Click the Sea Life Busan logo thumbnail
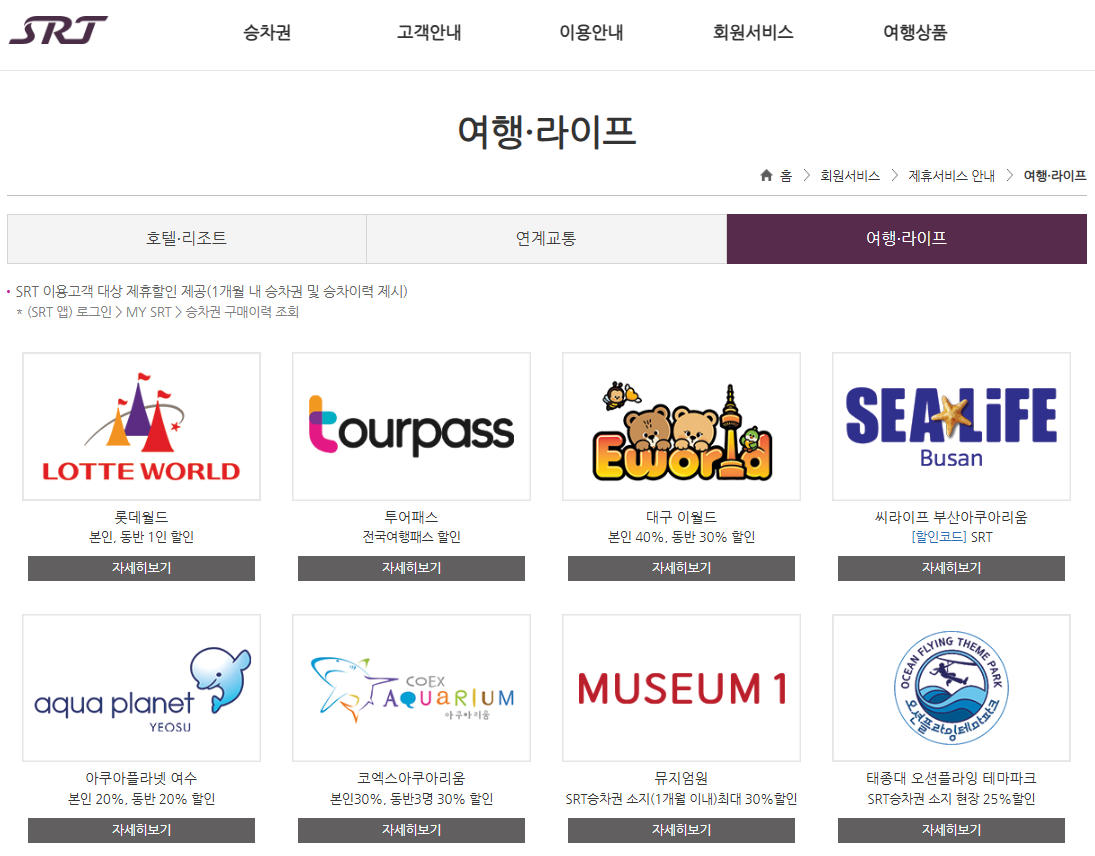This screenshot has width=1095, height=856. (951, 427)
